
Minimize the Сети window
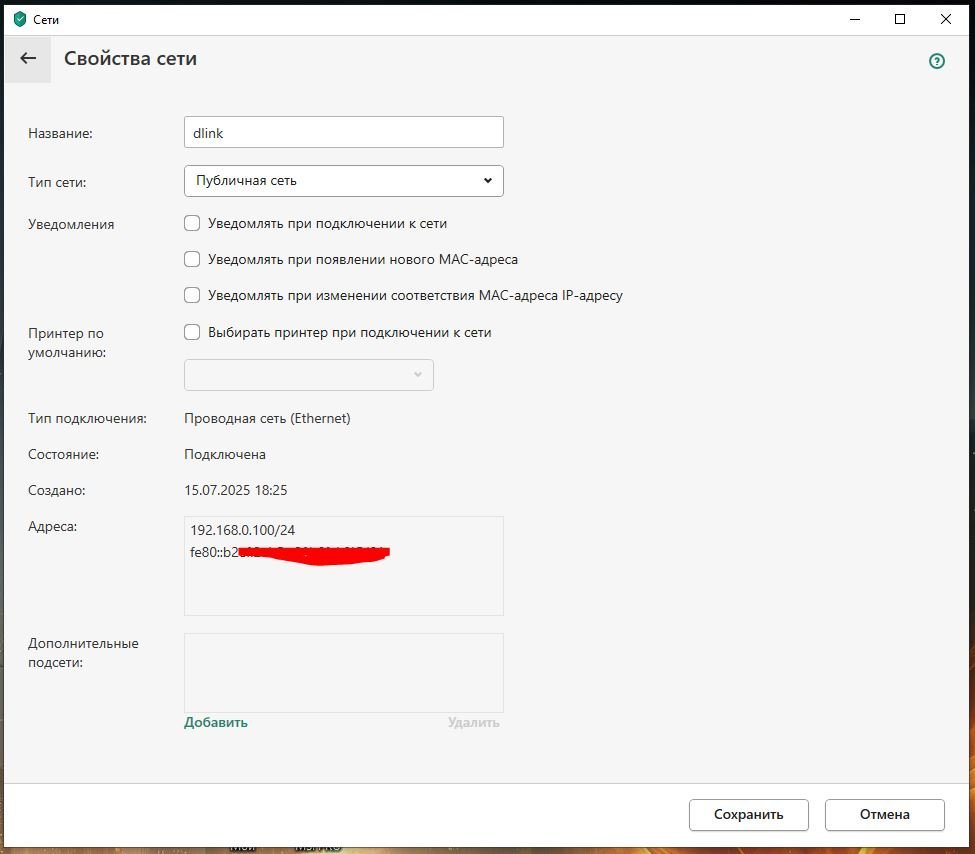coord(854,19)
